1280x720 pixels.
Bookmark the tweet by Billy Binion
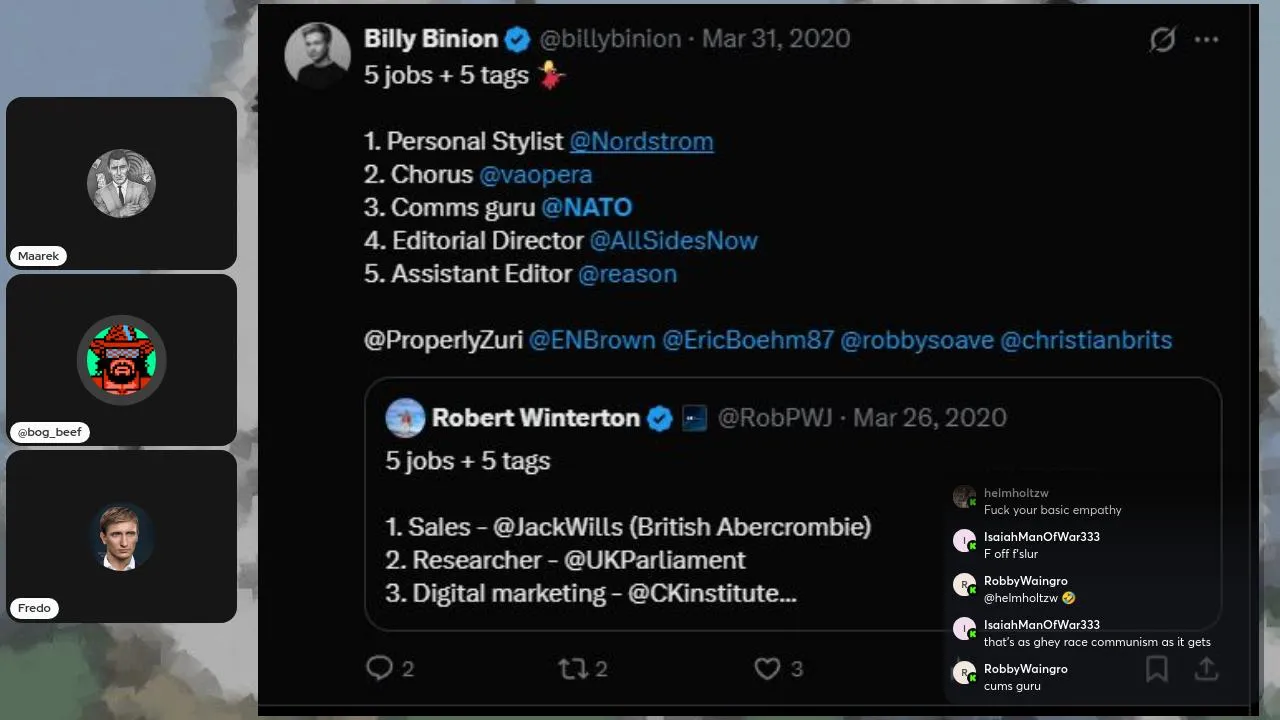pyautogui.click(x=1156, y=668)
